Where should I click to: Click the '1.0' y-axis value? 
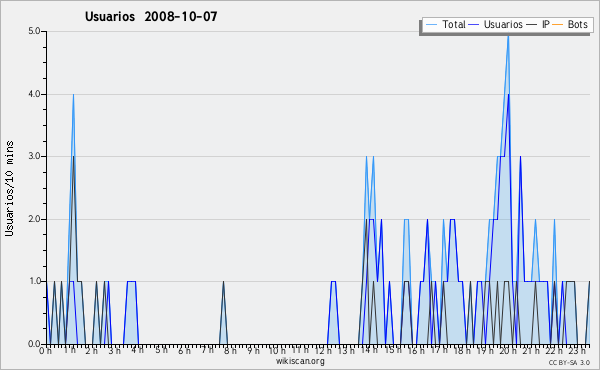coord(34,282)
